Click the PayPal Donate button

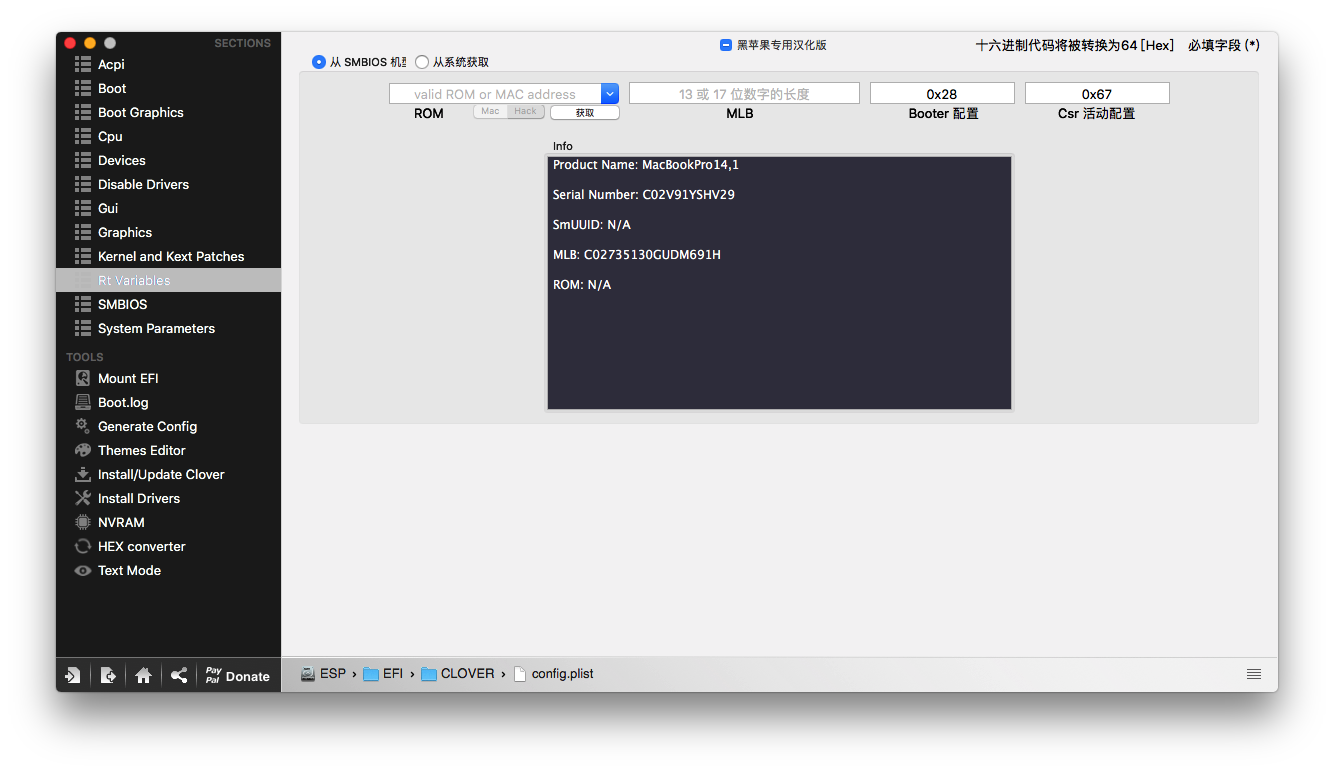(237, 676)
